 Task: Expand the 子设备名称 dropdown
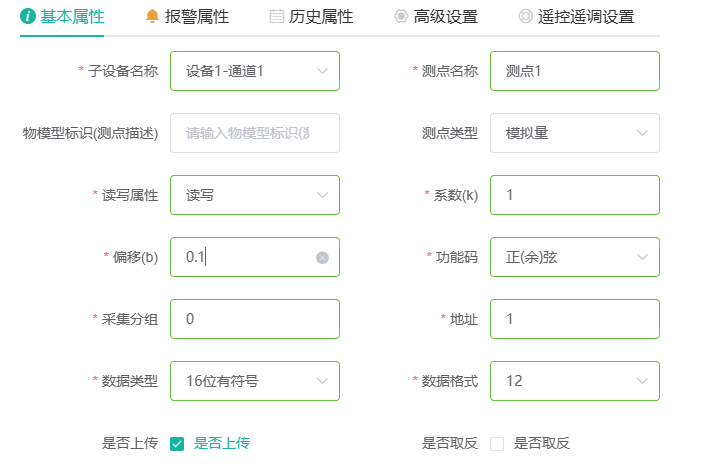coord(255,71)
